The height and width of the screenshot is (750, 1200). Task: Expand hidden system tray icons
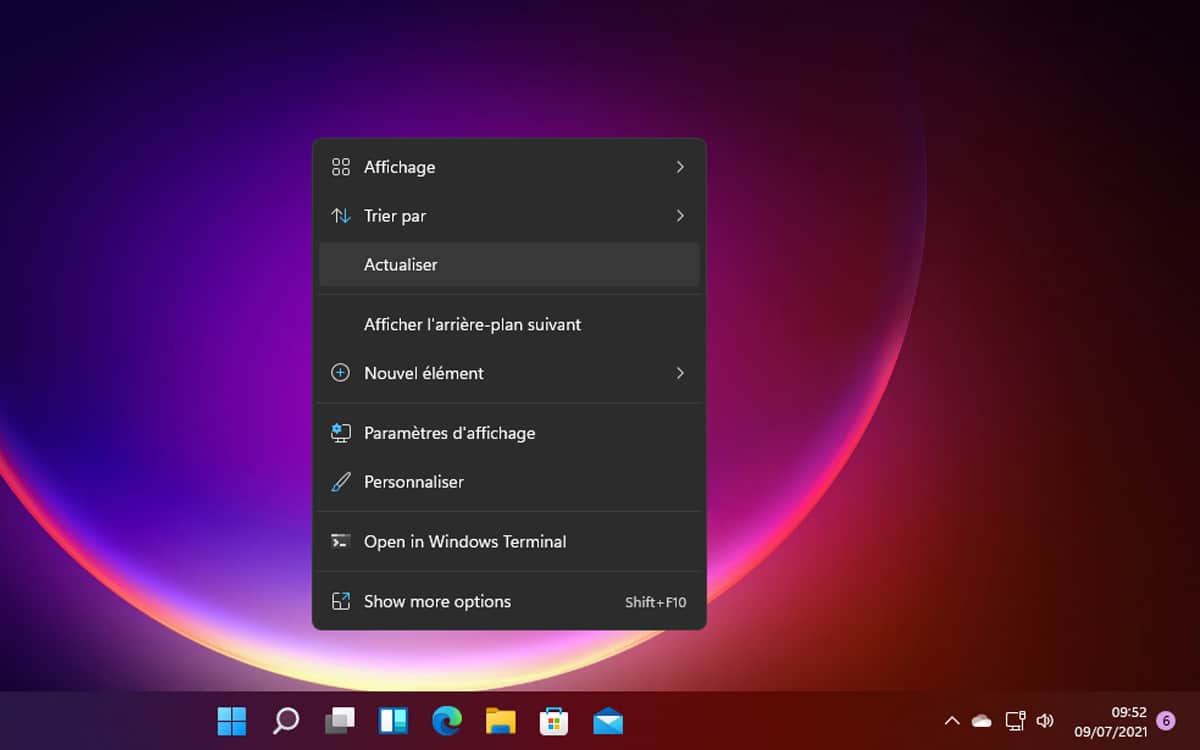tap(951, 720)
